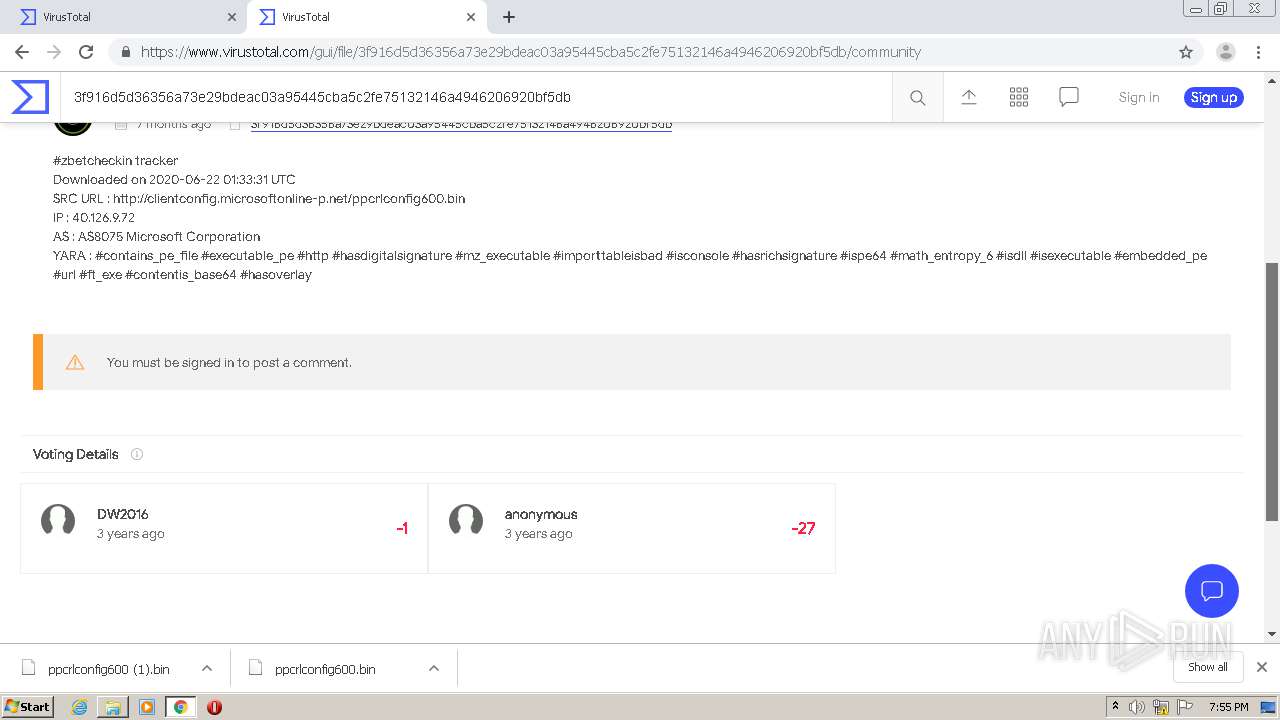Click Sign in link
Viewport: 1280px width, 720px height.
pyautogui.click(x=1139, y=97)
